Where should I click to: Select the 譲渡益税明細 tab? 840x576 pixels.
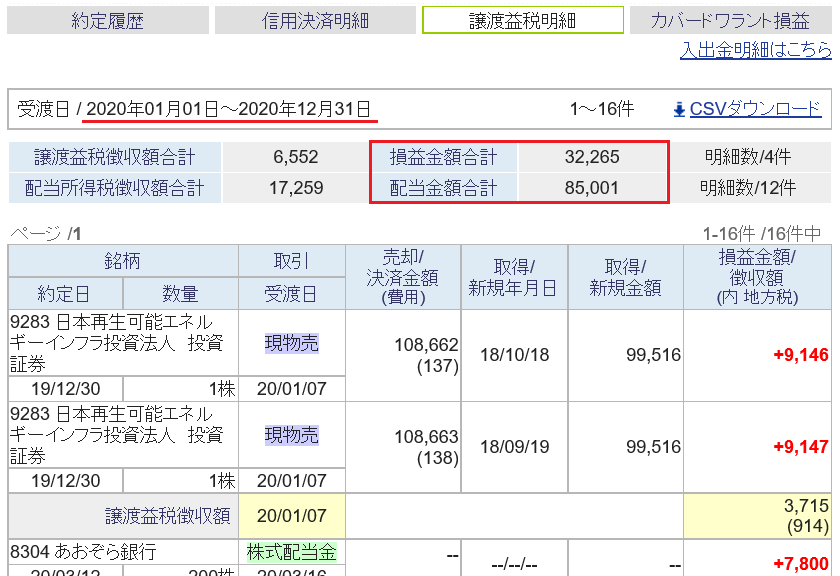coord(523,20)
